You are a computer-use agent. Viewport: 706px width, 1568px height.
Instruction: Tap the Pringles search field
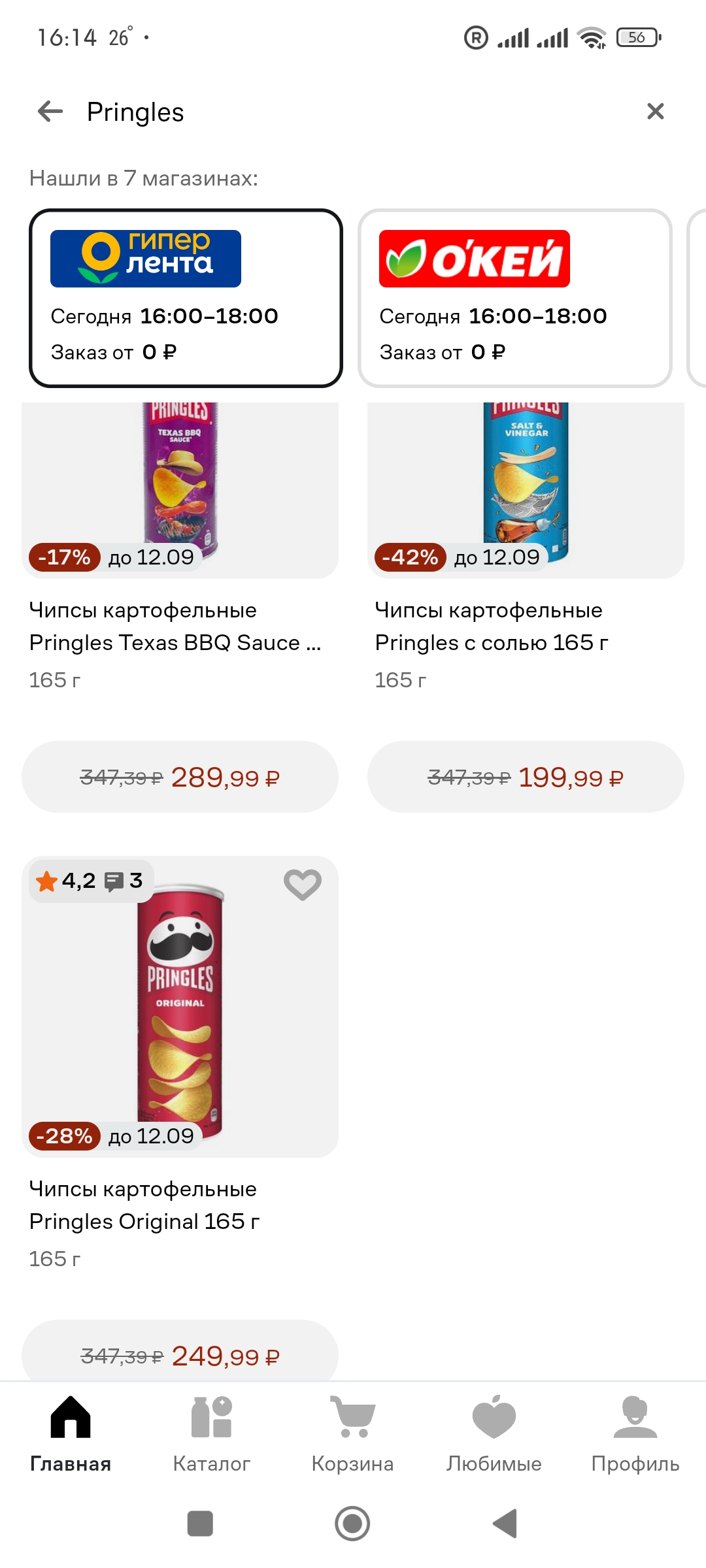pos(353,112)
